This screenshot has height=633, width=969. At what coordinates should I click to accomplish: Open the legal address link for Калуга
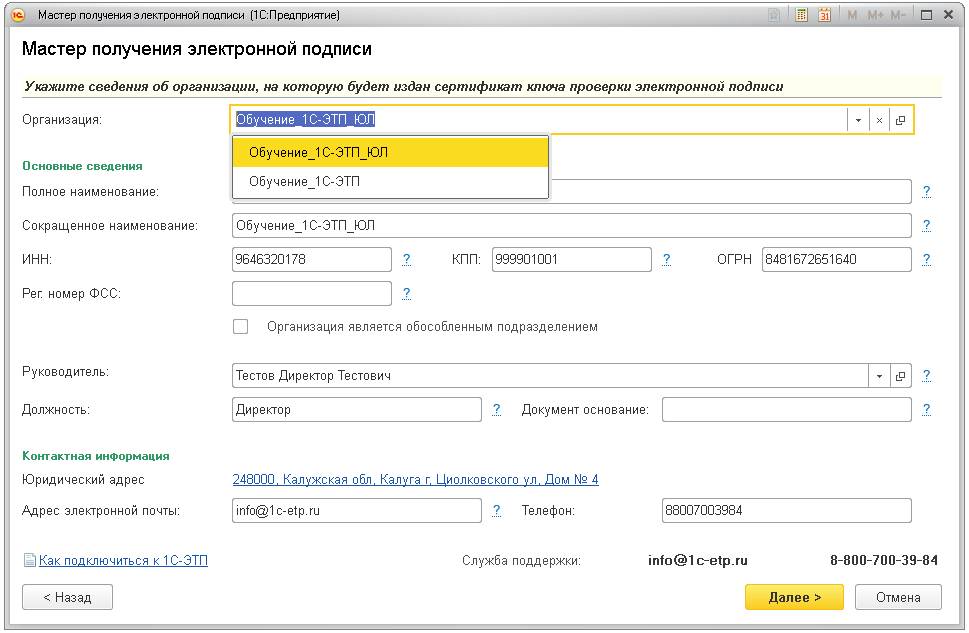click(415, 480)
